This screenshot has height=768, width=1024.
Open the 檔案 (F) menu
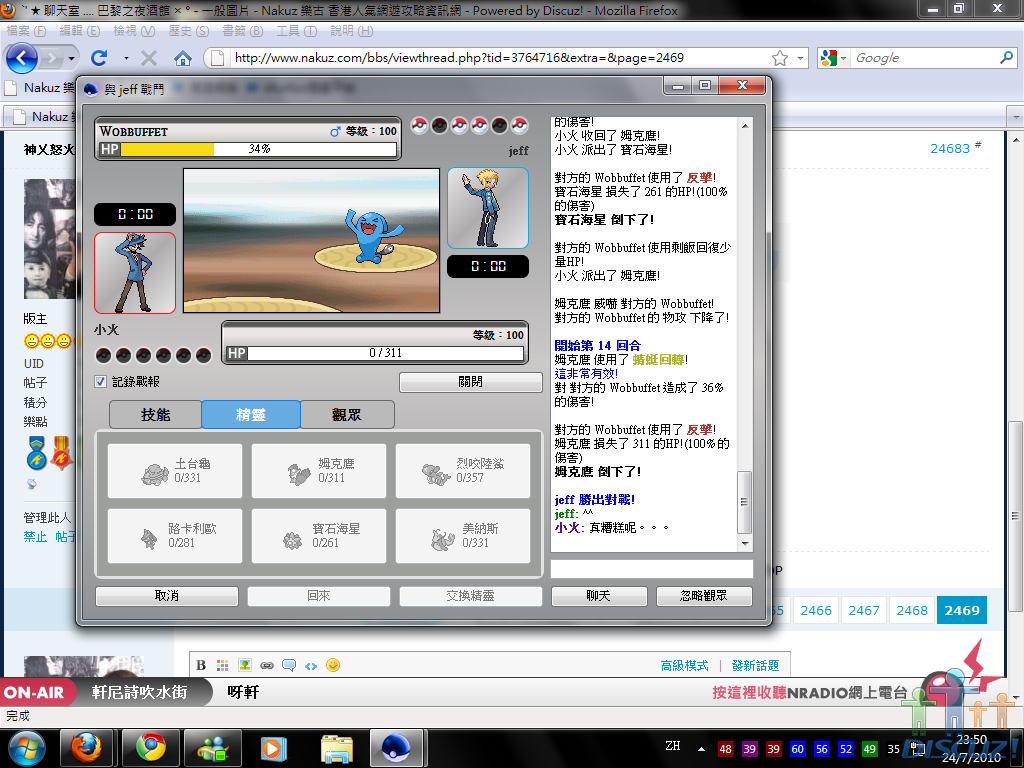pyautogui.click(x=26, y=31)
